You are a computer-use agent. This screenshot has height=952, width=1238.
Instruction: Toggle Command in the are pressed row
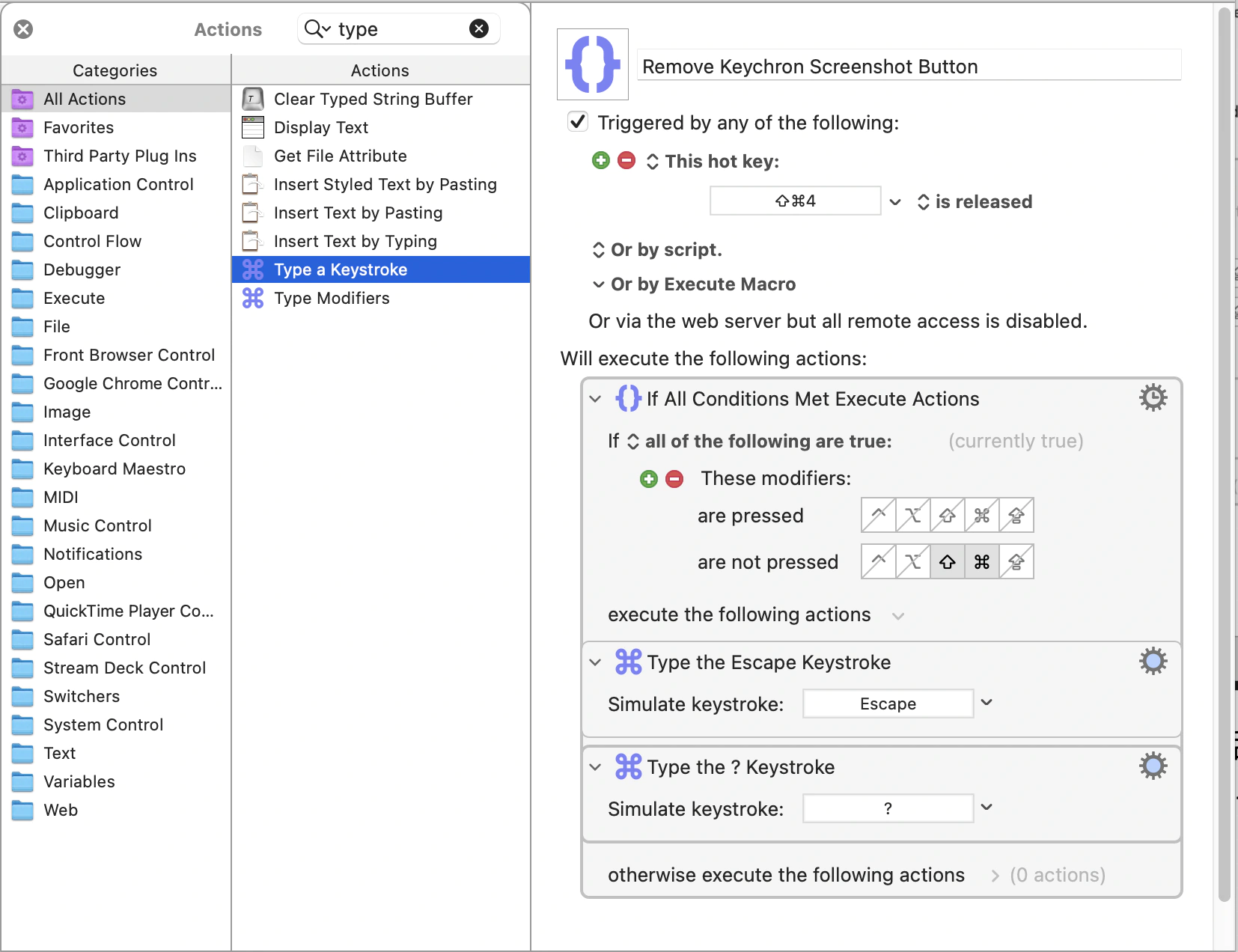(x=982, y=516)
